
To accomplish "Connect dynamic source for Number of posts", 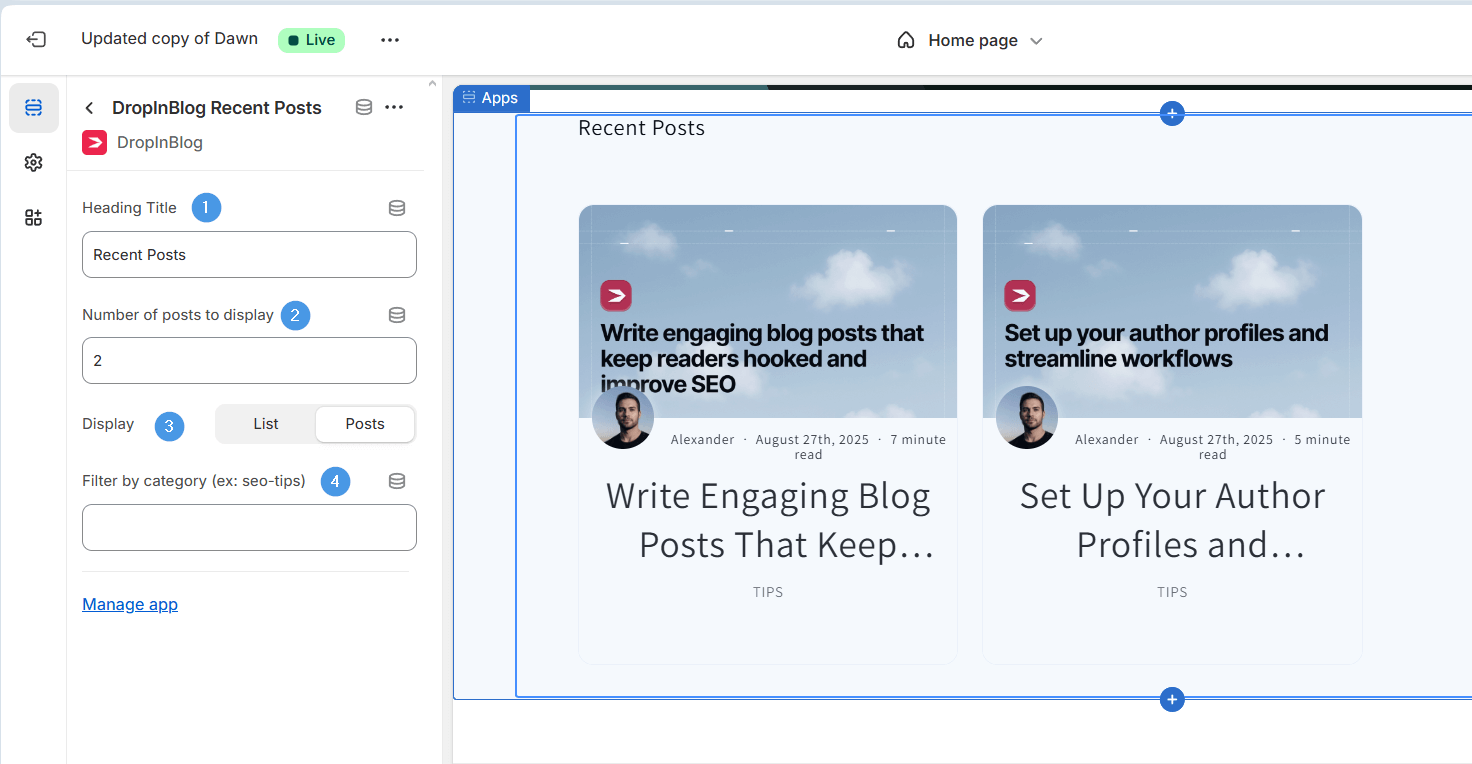I will click(397, 315).
